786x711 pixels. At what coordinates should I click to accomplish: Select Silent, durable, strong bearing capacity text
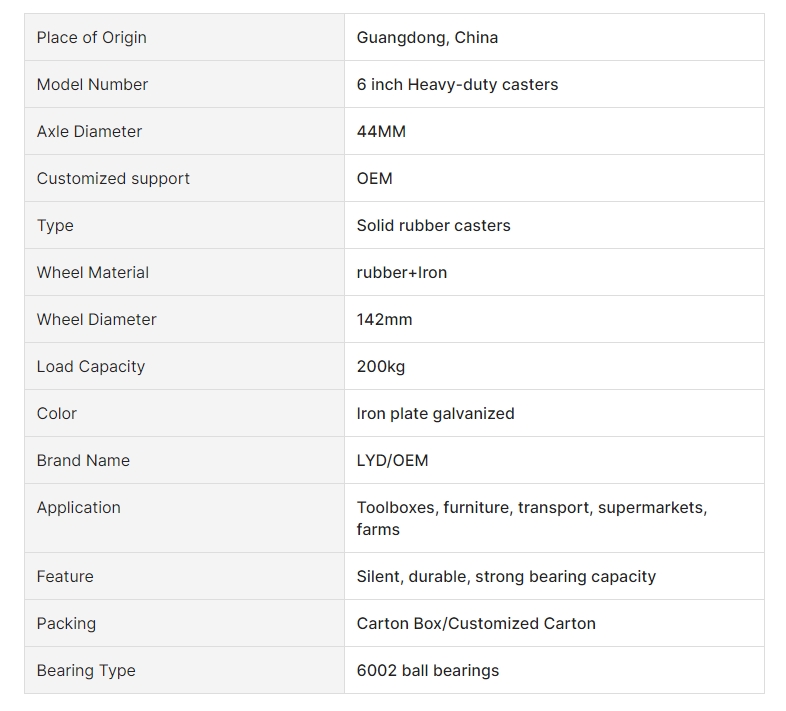pos(506,577)
